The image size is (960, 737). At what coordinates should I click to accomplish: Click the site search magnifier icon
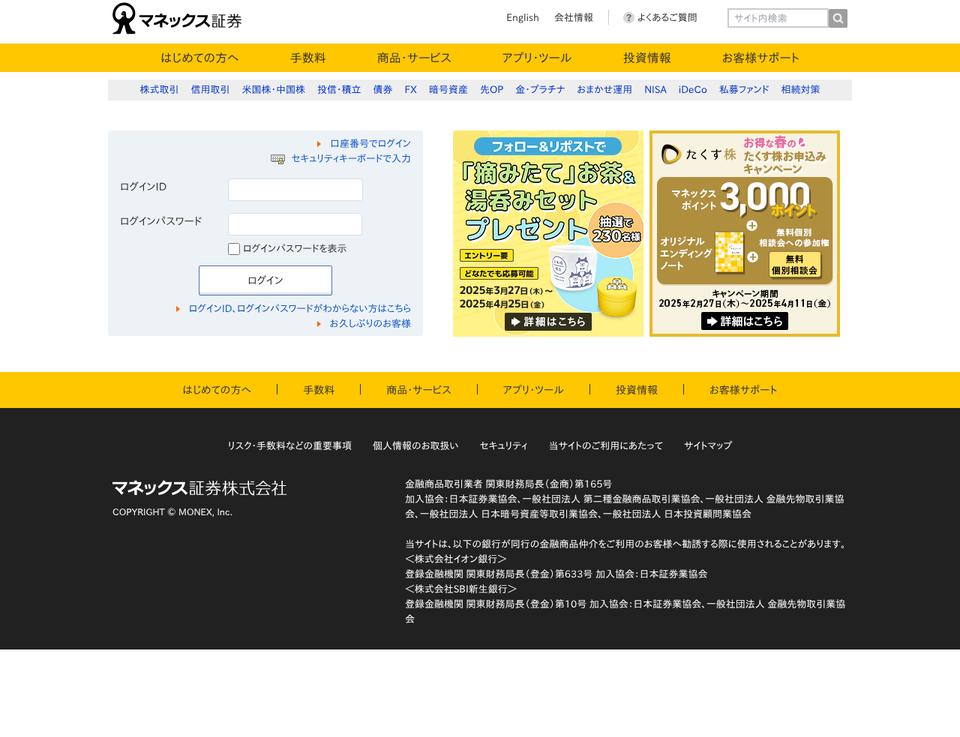(837, 18)
